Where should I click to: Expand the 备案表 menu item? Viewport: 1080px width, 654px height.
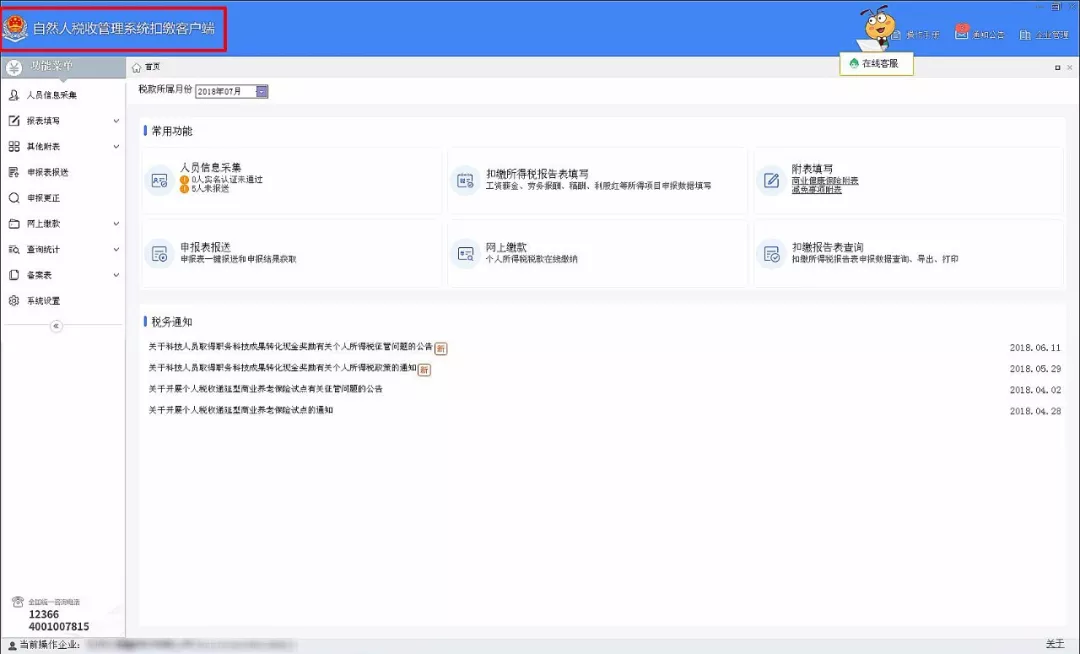48,274
